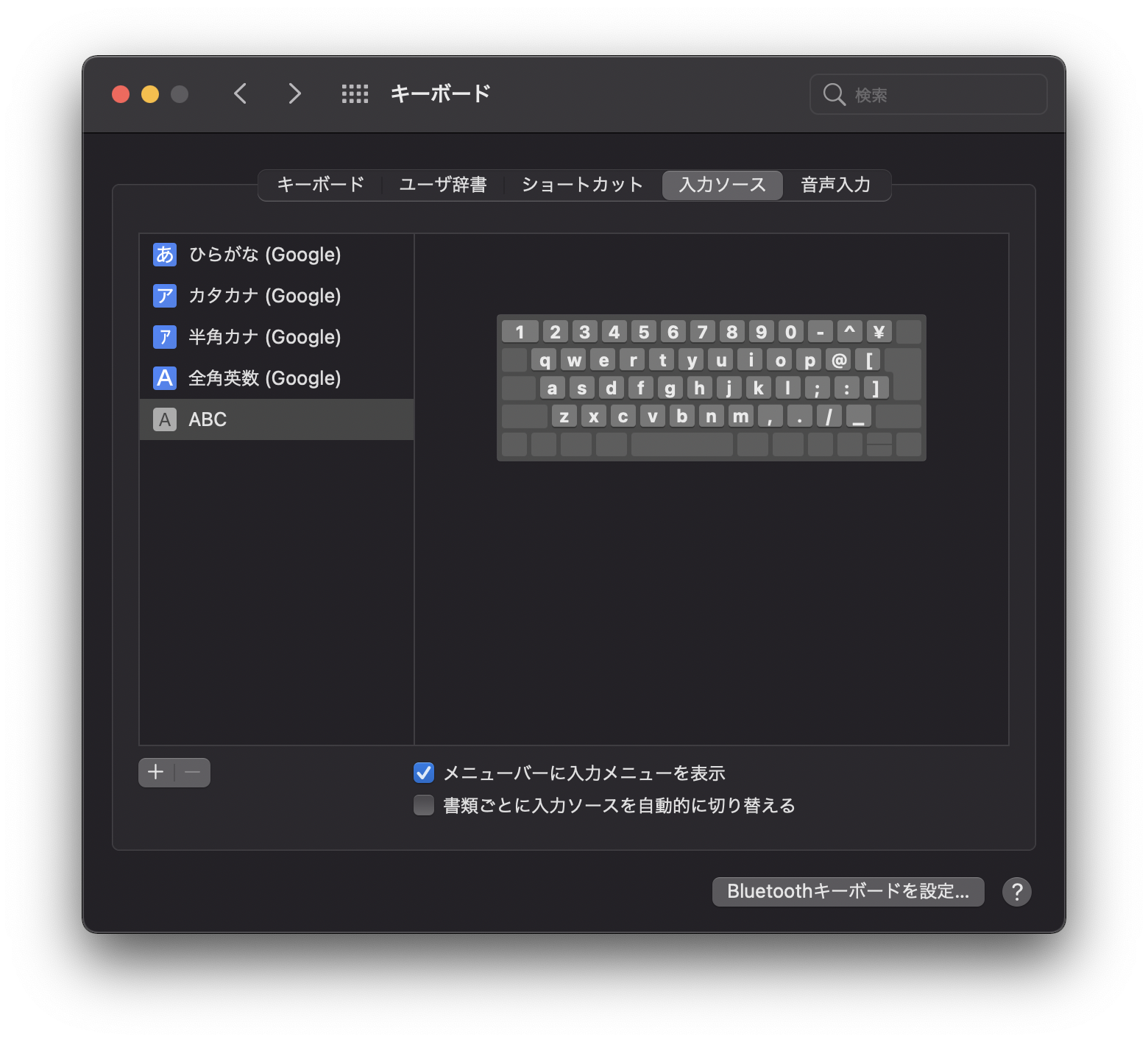Open help via the question mark icon
The width and height of the screenshot is (1148, 1042).
1018,891
